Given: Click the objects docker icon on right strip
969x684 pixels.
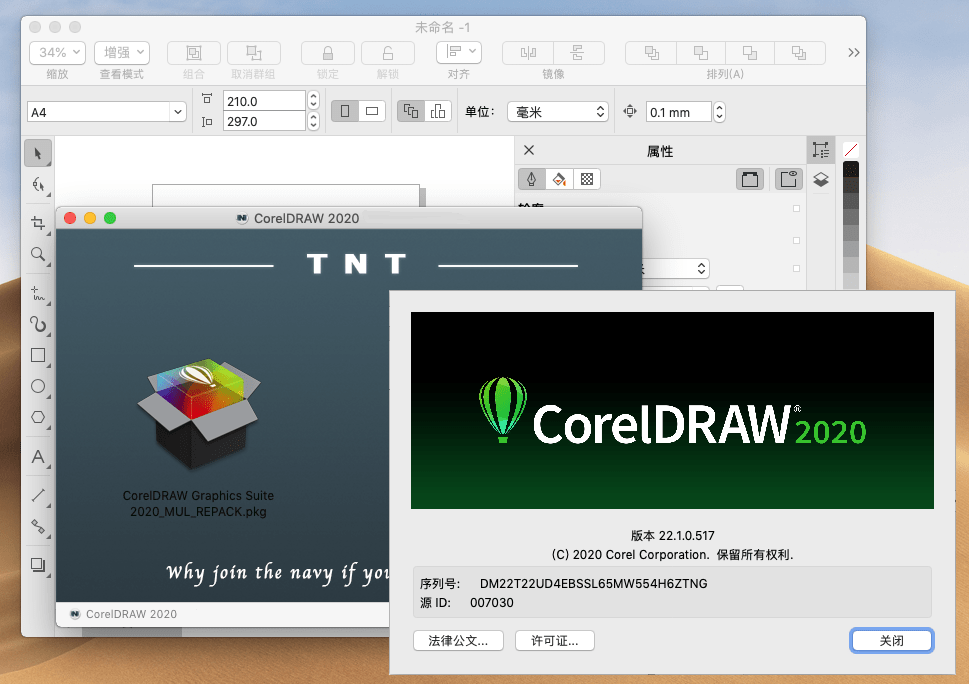Looking at the screenshot, I should pos(821,180).
